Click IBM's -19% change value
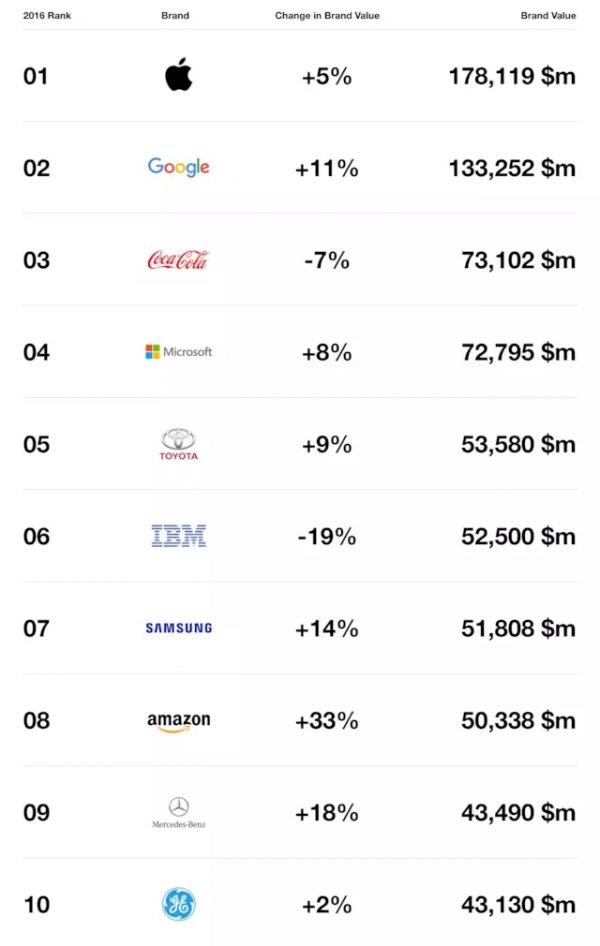Viewport: 600px width, 946px height. [326, 536]
